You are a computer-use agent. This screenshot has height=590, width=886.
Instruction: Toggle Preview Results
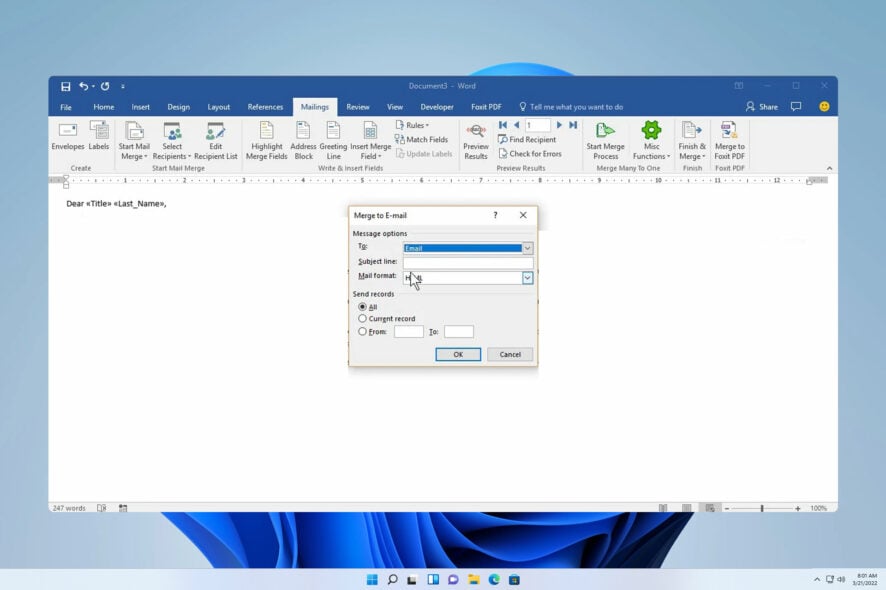click(476, 141)
